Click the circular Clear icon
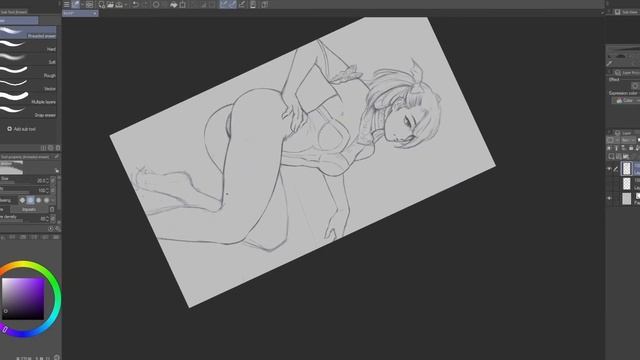The height and width of the screenshot is (360, 640). pyautogui.click(x=156, y=5)
